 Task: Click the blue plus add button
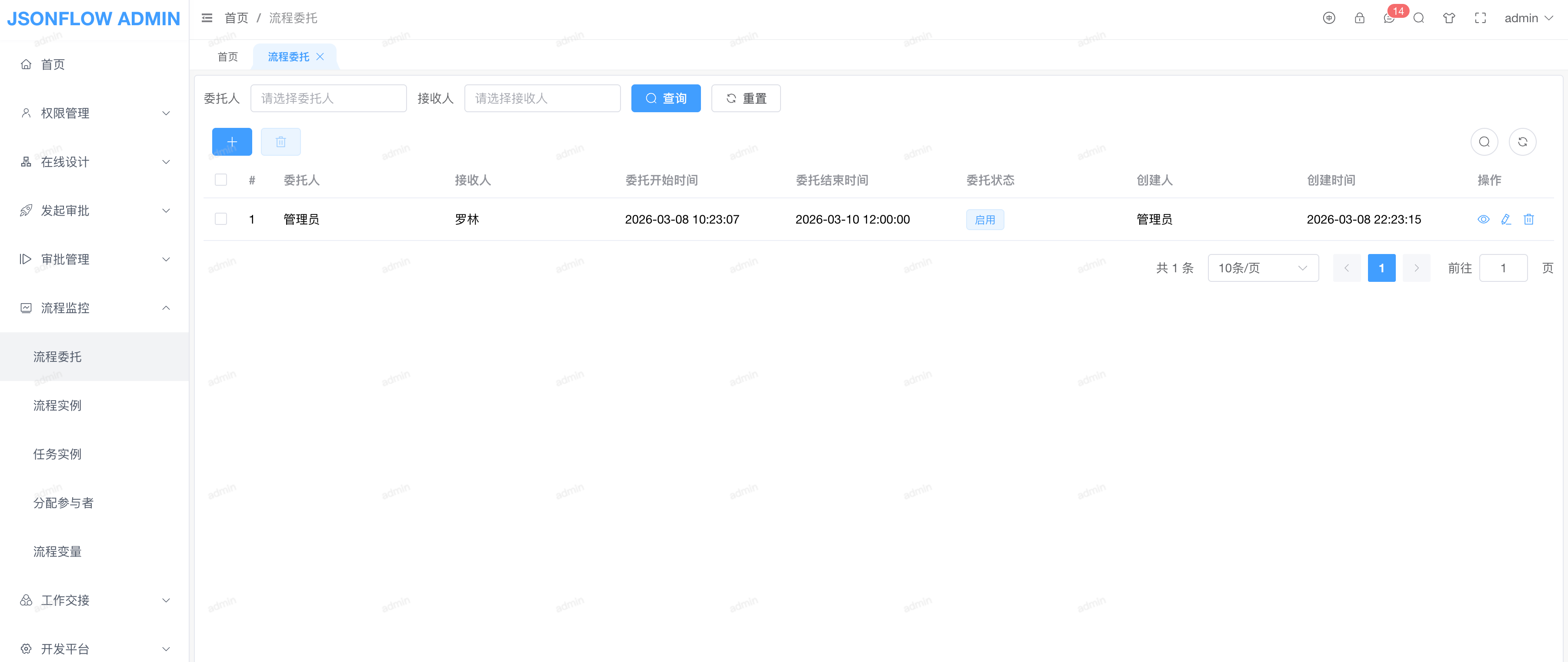(x=232, y=142)
